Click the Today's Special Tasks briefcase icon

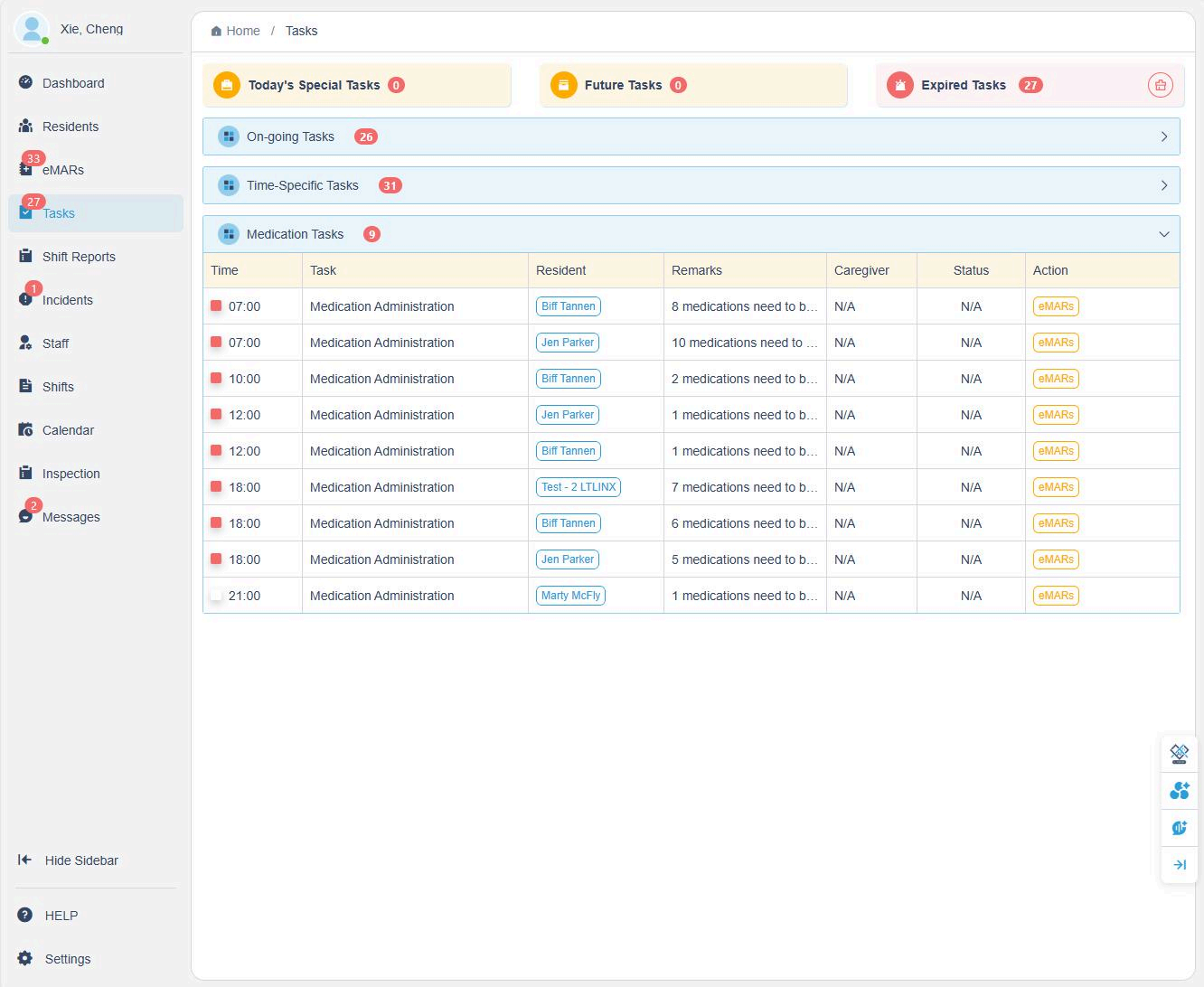(226, 85)
